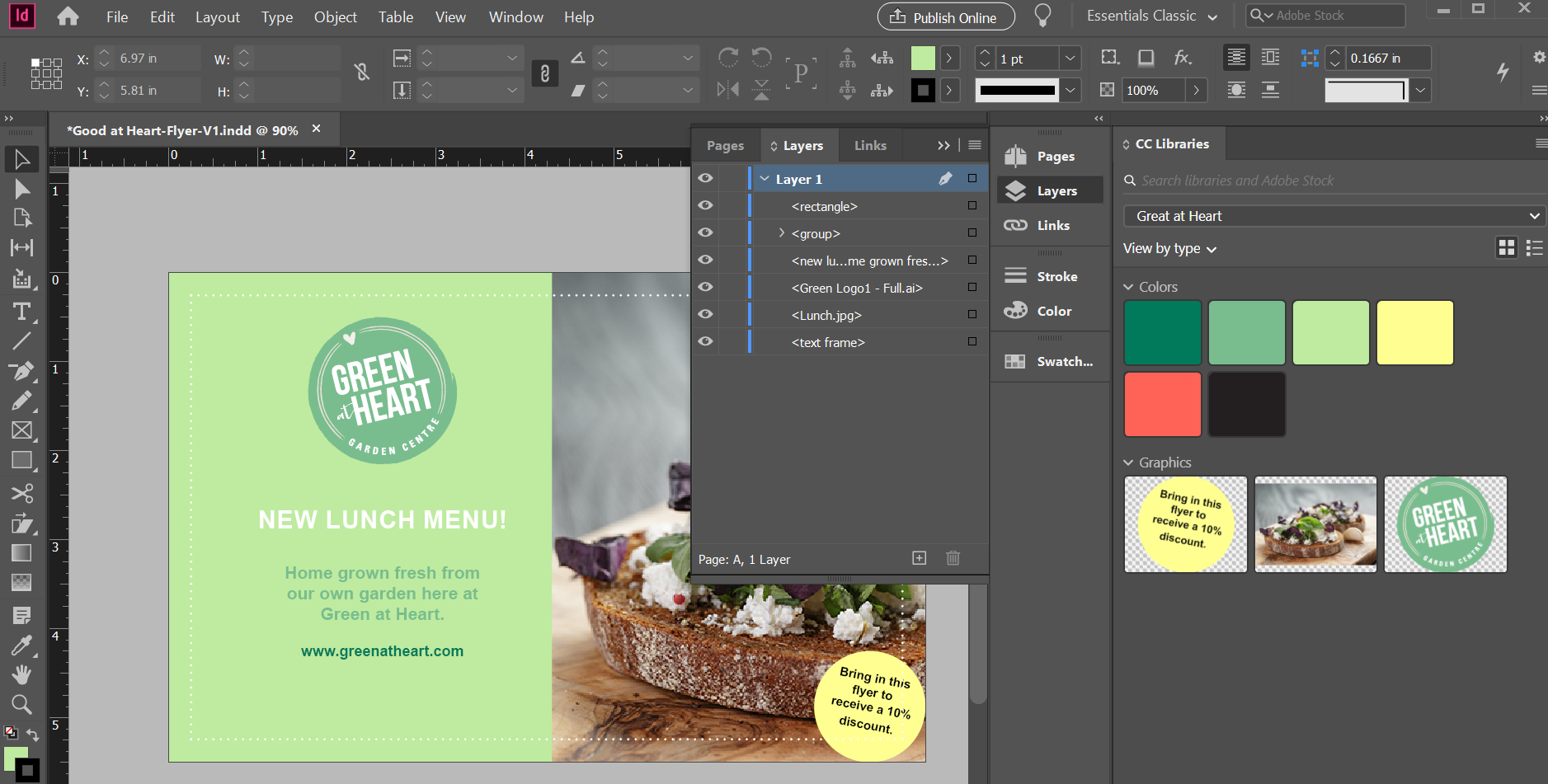Hide the <text frame> layer
The image size is (1548, 784).
706,341
